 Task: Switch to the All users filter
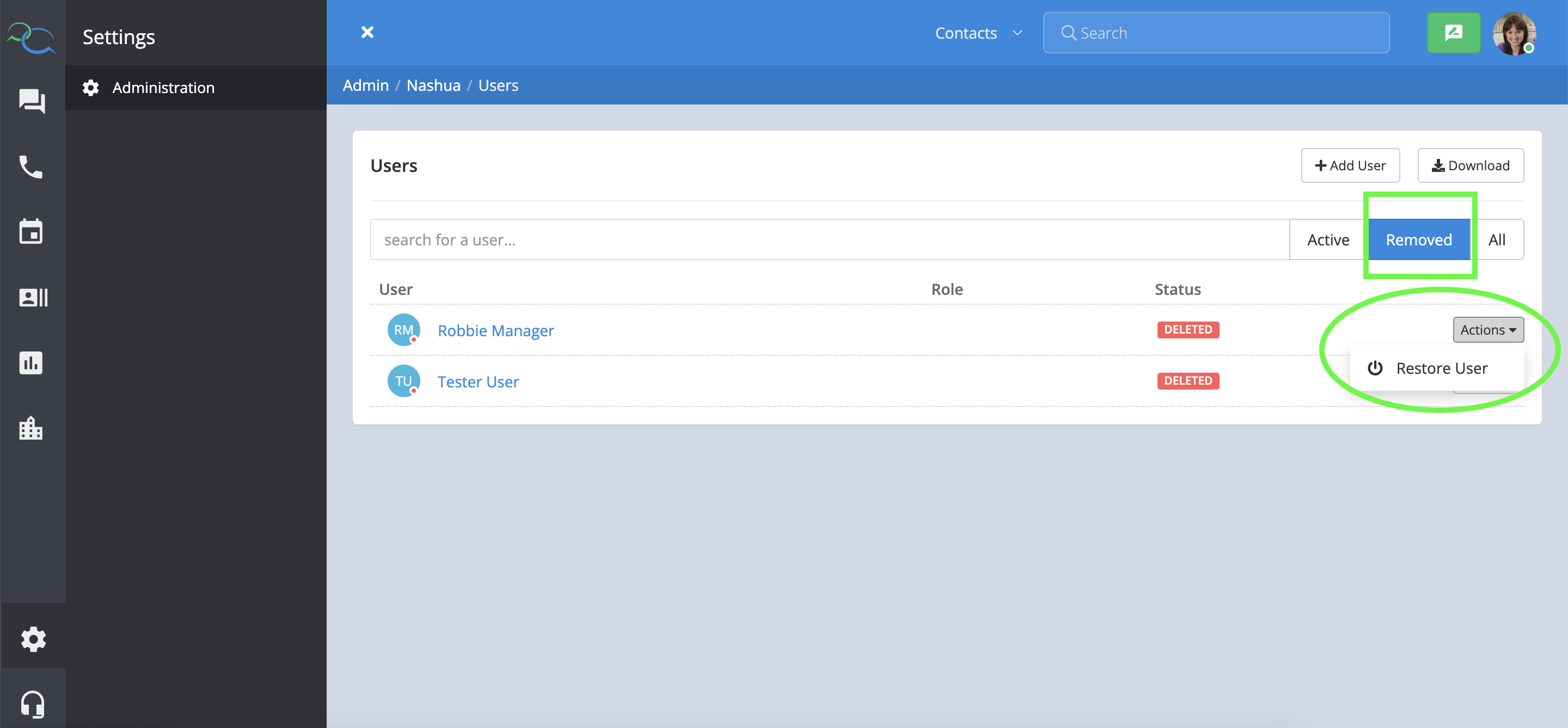tap(1497, 239)
